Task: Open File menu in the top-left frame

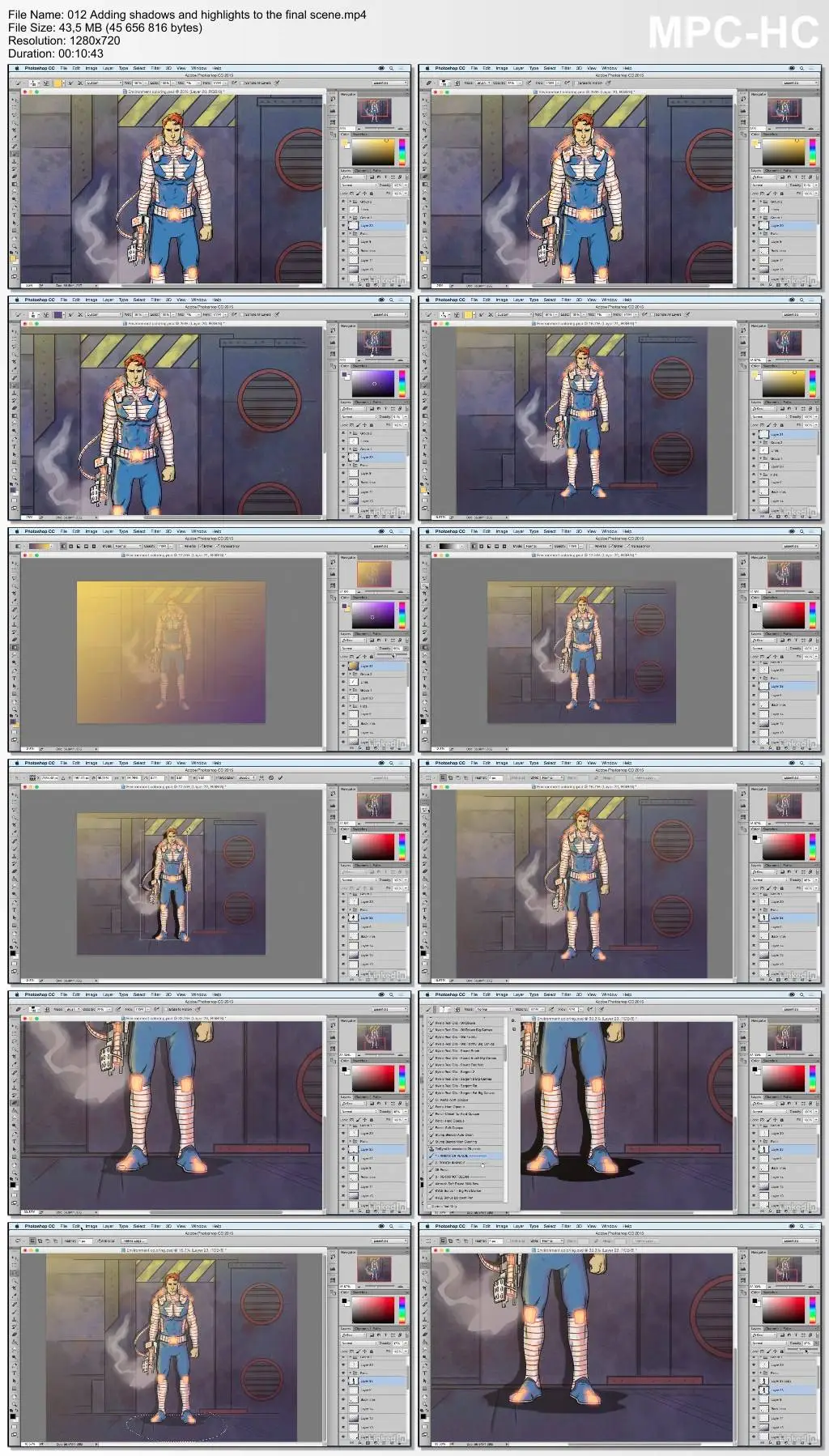Action: click(x=64, y=68)
